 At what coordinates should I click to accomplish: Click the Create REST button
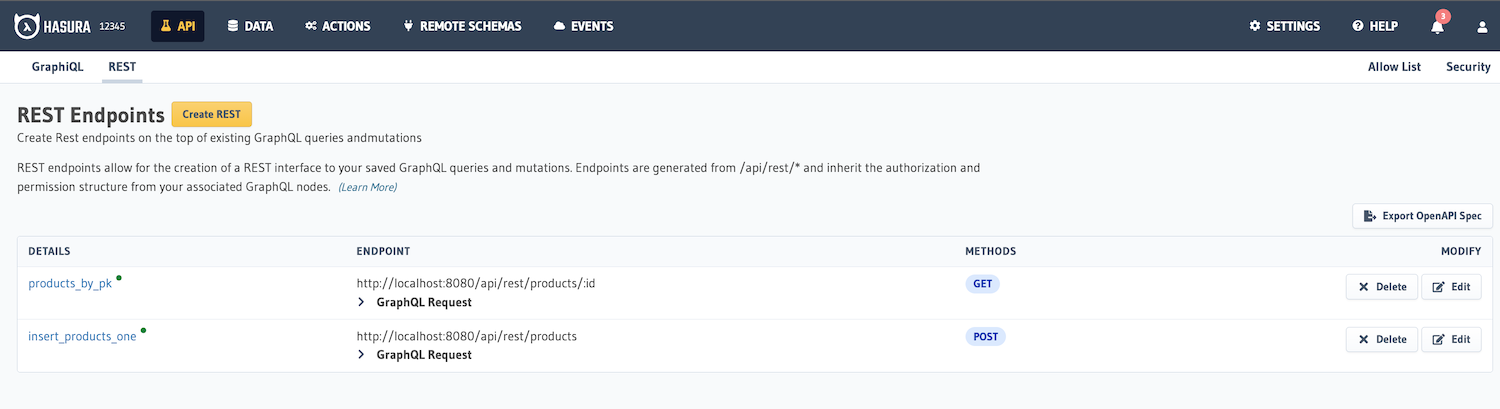coord(212,114)
